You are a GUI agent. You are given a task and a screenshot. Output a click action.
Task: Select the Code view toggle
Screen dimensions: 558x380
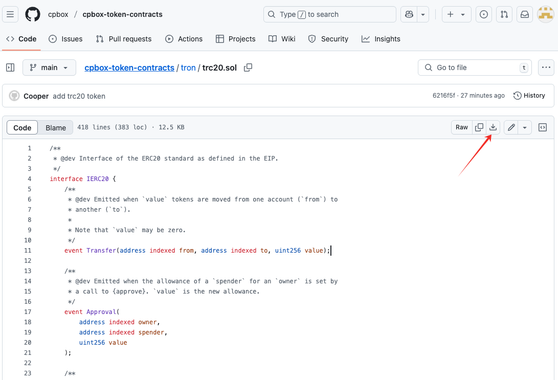[x=22, y=128]
